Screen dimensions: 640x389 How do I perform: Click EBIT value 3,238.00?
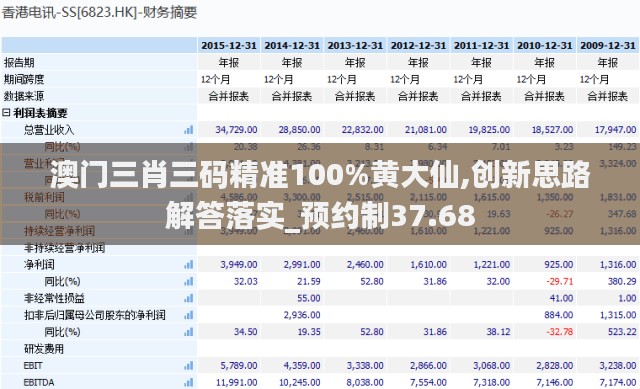point(618,366)
